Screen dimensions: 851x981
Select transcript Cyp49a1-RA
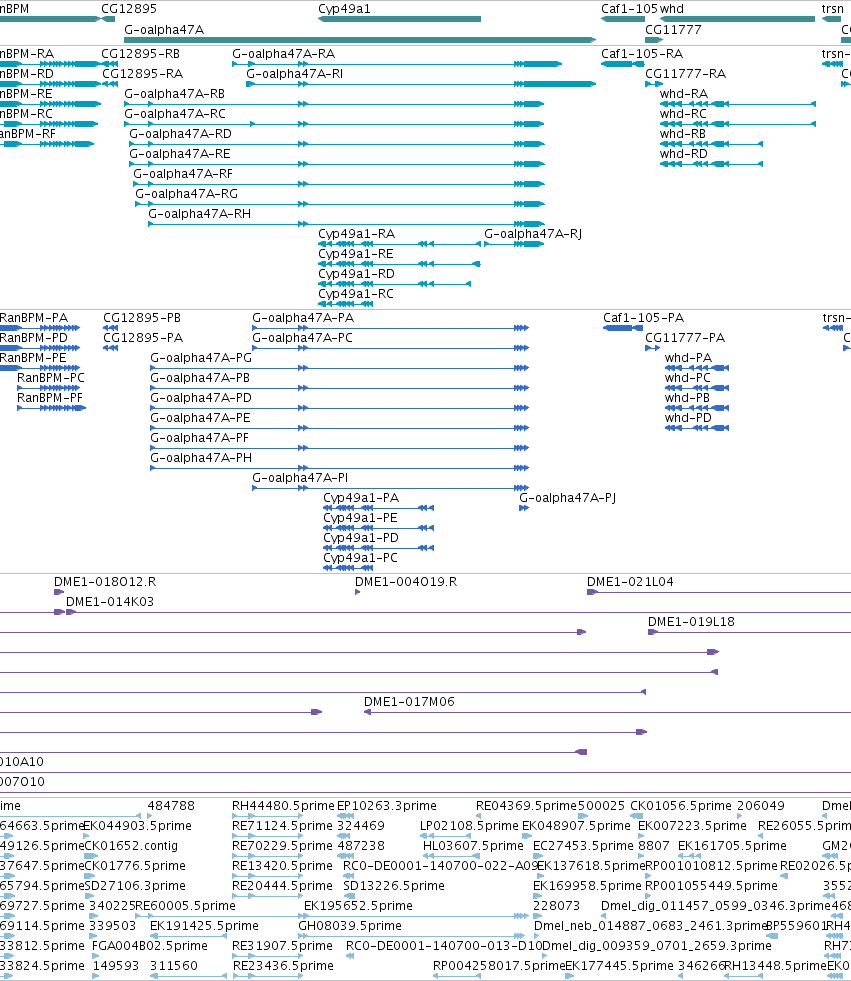click(x=357, y=234)
